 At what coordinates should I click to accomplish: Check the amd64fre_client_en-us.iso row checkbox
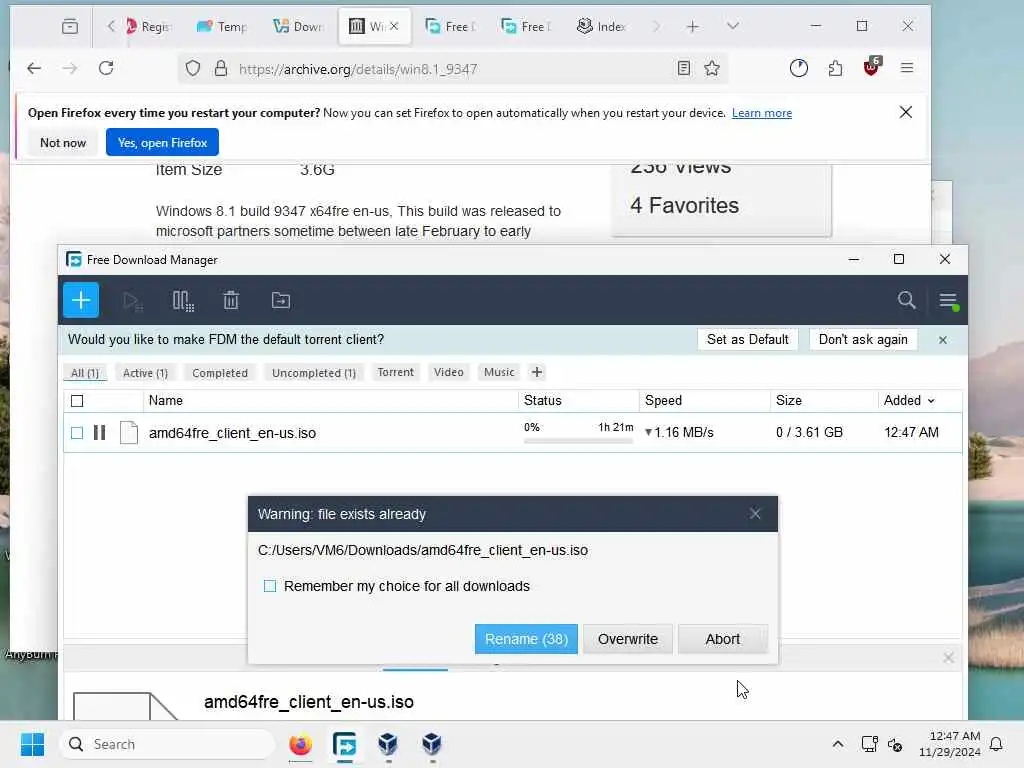pos(77,432)
